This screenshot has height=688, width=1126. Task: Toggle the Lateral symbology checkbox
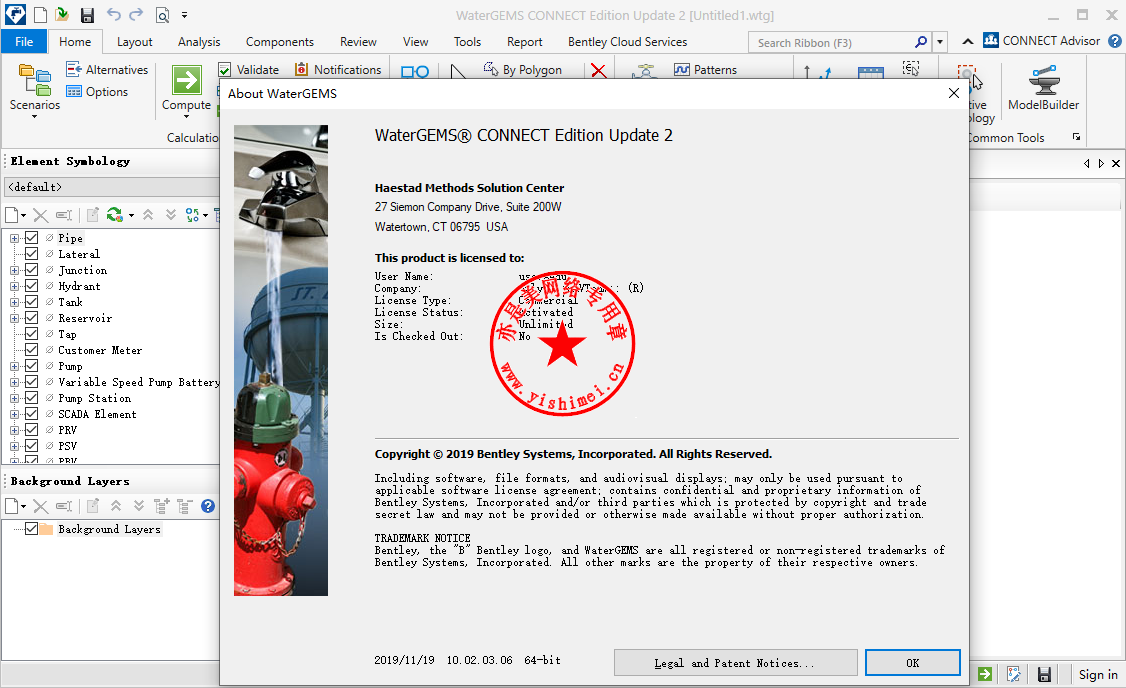coord(32,254)
